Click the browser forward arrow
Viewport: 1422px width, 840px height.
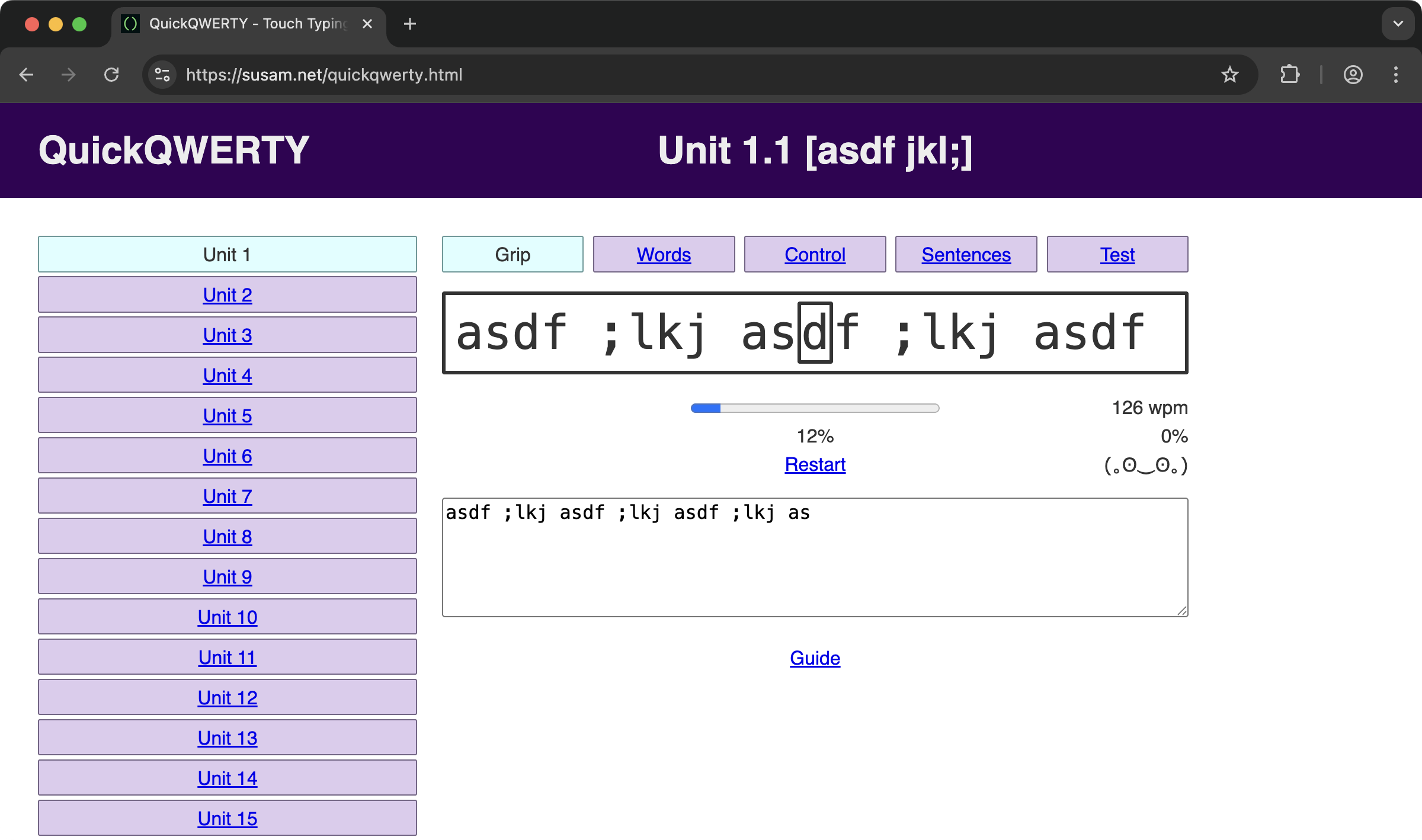tap(69, 75)
